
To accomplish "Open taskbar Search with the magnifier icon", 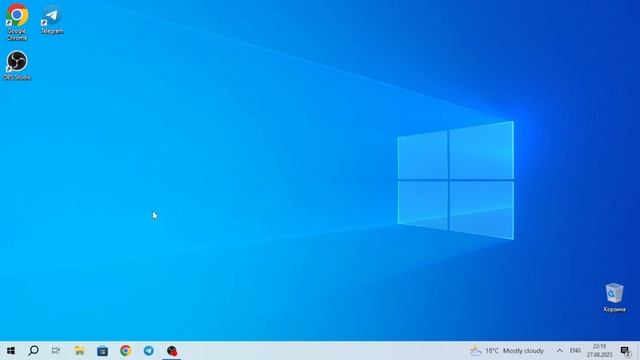I will (33, 351).
